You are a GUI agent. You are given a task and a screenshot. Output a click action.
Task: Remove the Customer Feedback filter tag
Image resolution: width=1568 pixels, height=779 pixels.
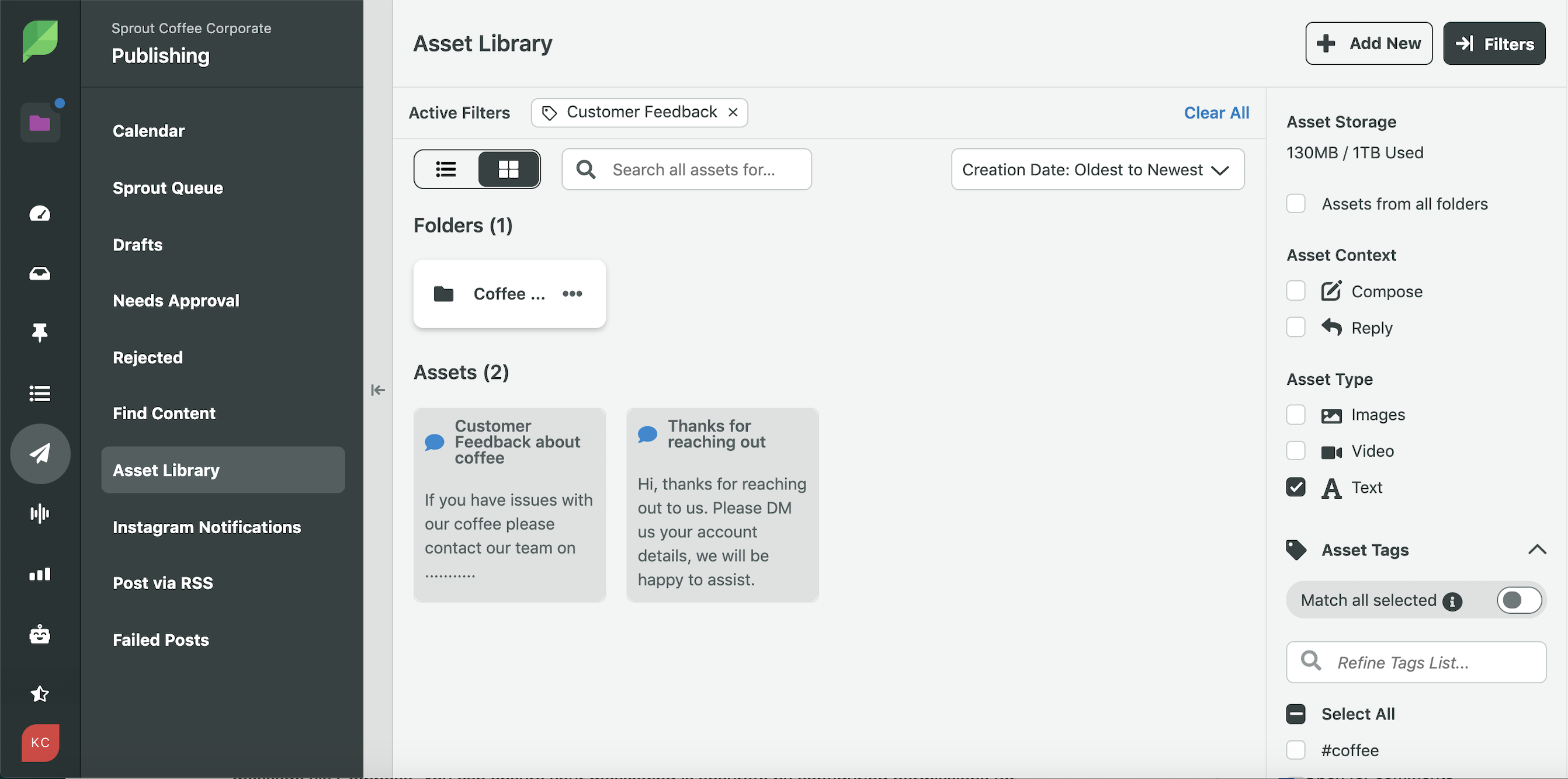734,113
